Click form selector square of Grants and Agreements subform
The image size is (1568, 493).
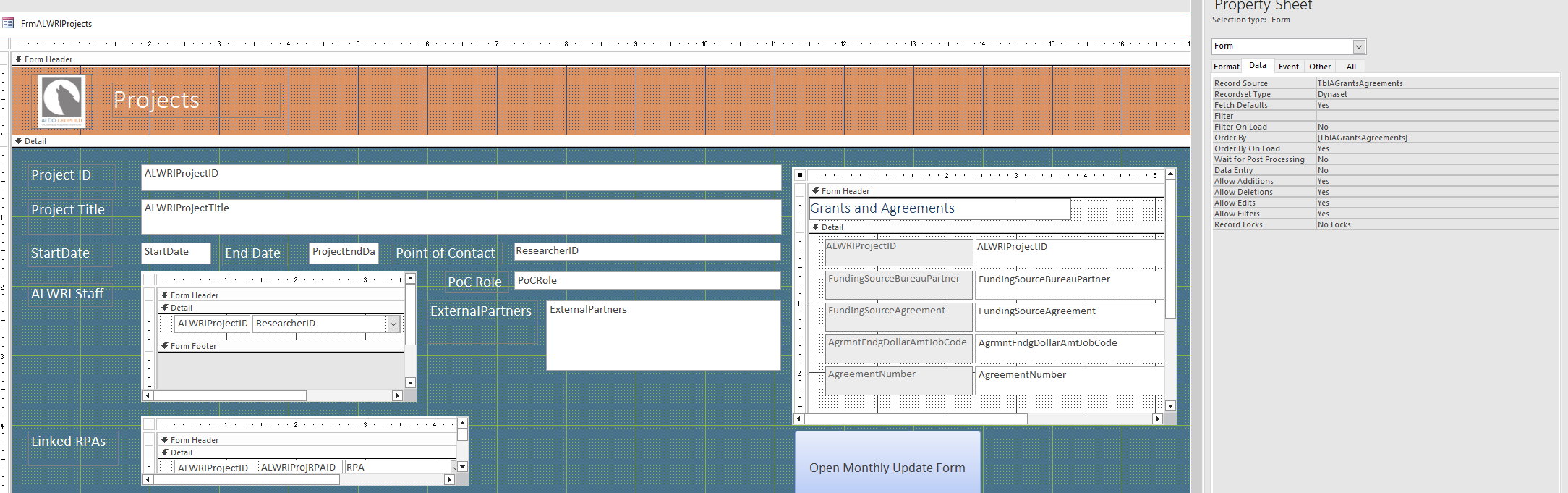point(800,175)
